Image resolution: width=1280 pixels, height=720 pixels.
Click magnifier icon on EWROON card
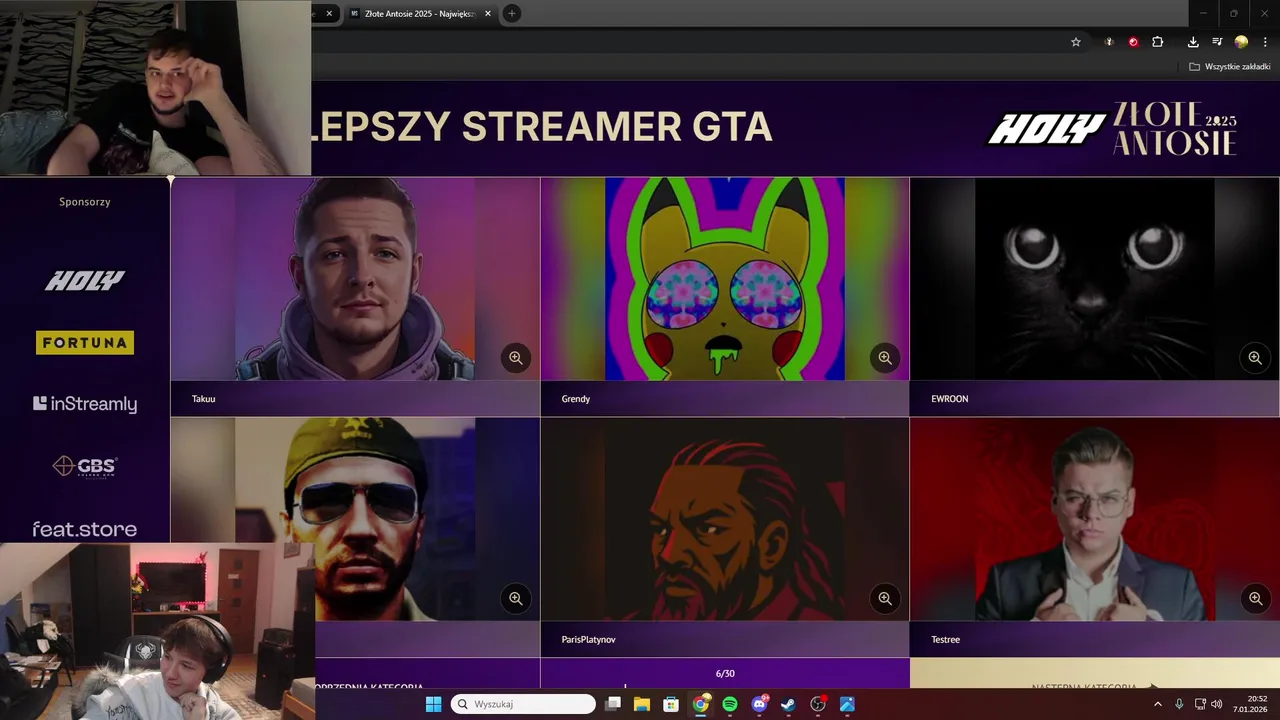[x=1255, y=357]
